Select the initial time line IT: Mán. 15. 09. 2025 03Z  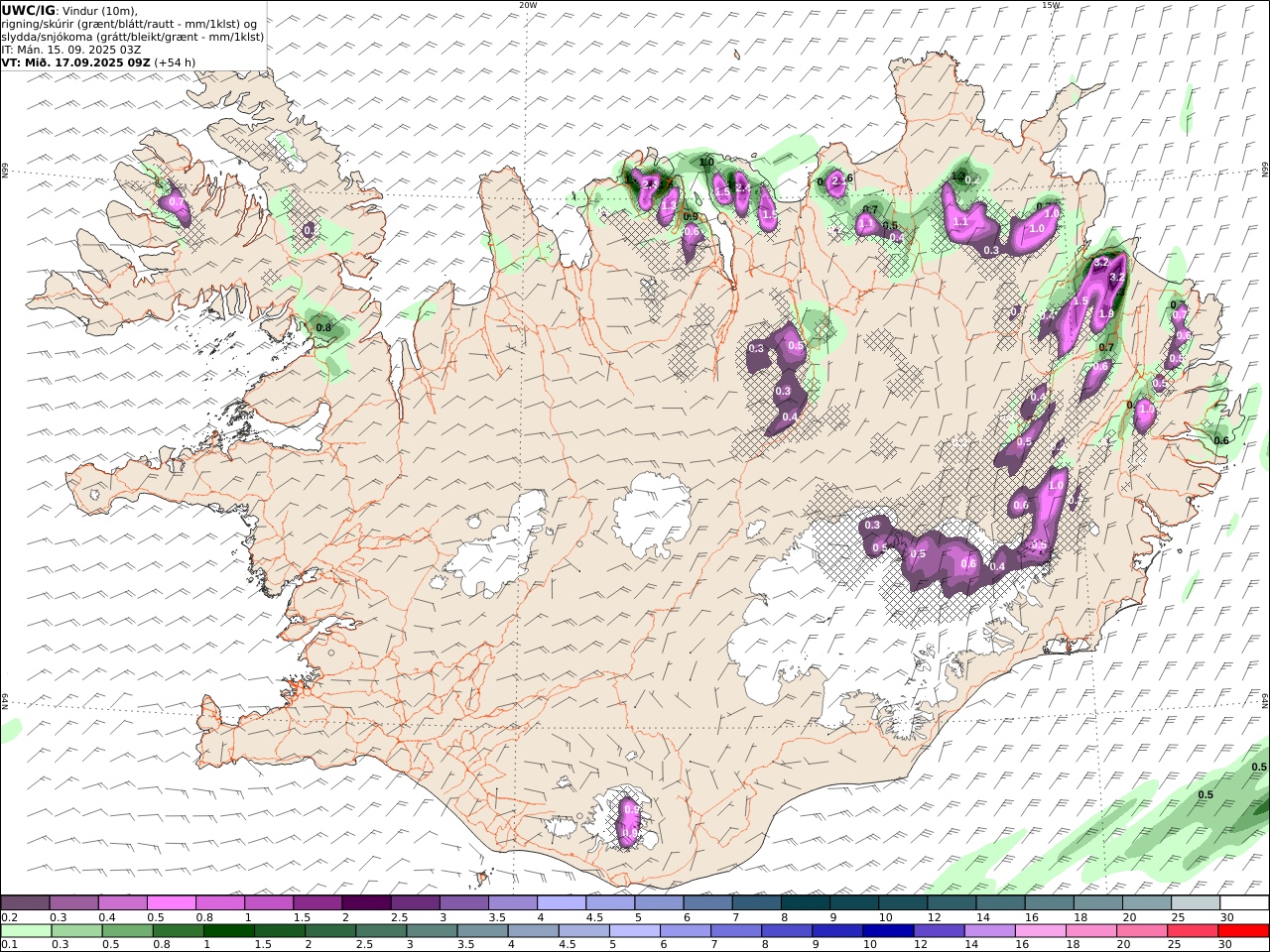tap(71, 49)
